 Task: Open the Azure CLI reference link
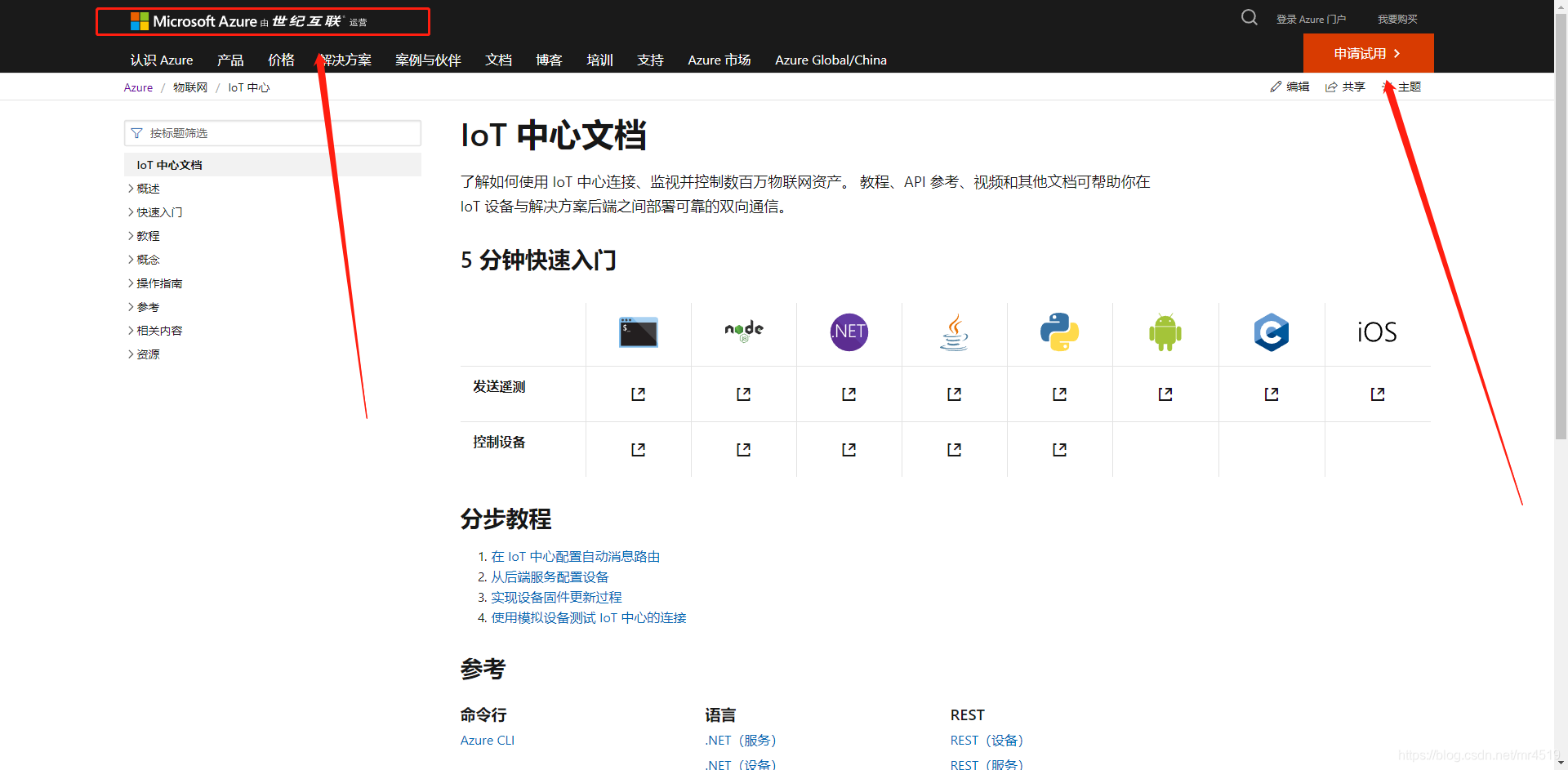point(488,741)
